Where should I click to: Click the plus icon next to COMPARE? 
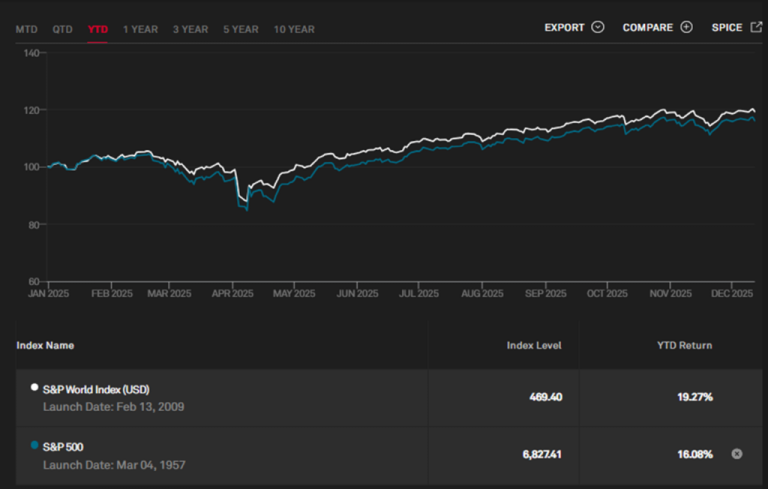[686, 28]
